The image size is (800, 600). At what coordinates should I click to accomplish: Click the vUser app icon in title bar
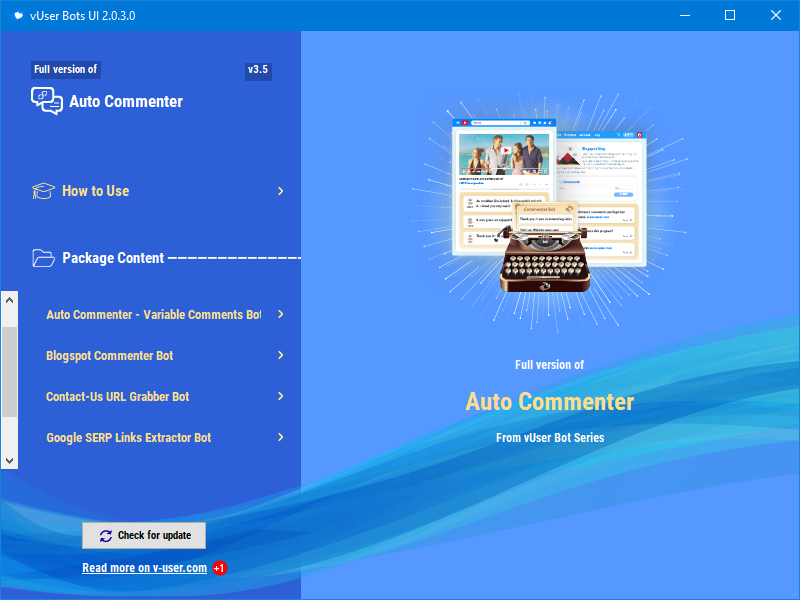(x=18, y=15)
